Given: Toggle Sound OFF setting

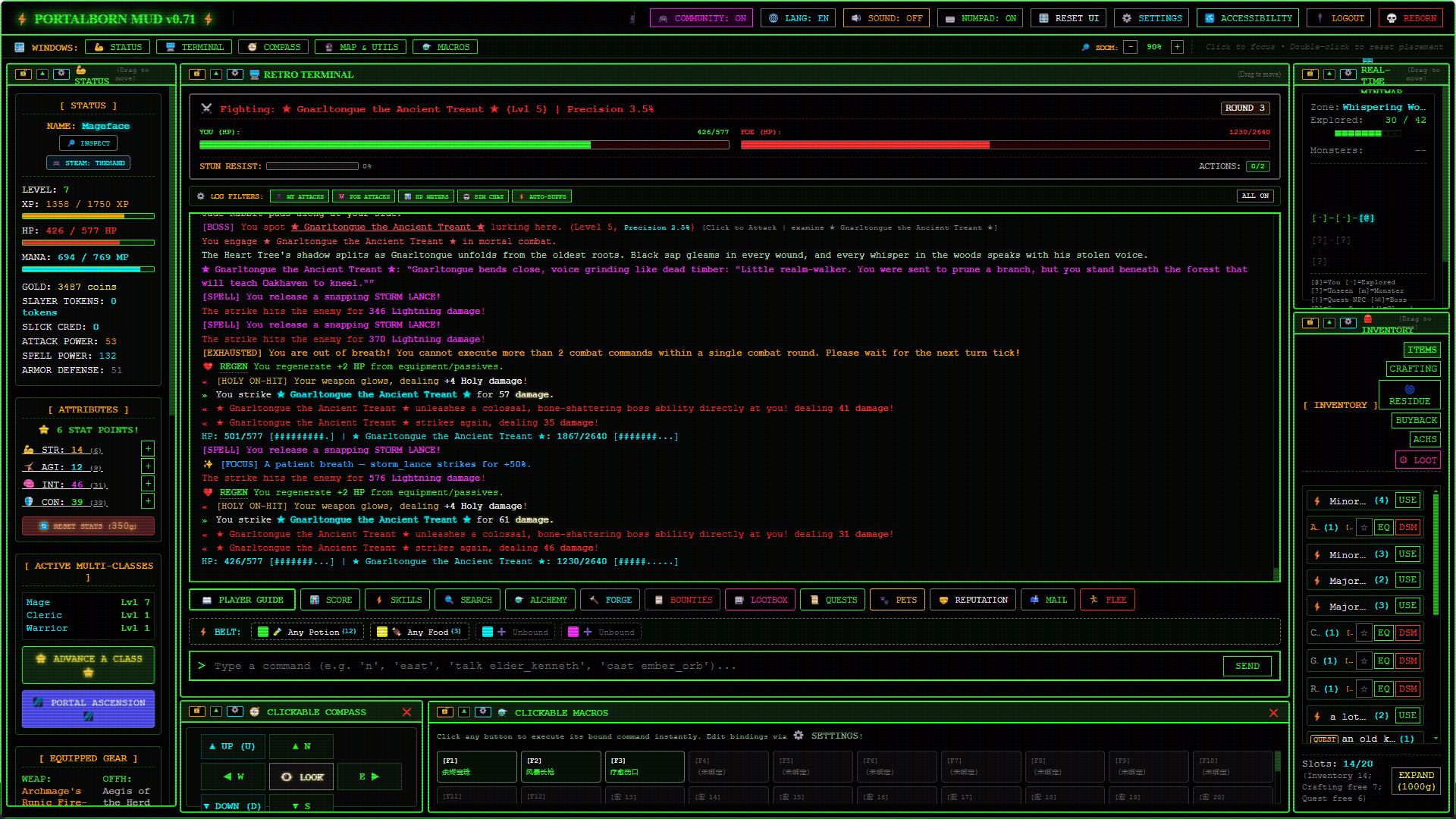Looking at the screenshot, I should [x=886, y=18].
